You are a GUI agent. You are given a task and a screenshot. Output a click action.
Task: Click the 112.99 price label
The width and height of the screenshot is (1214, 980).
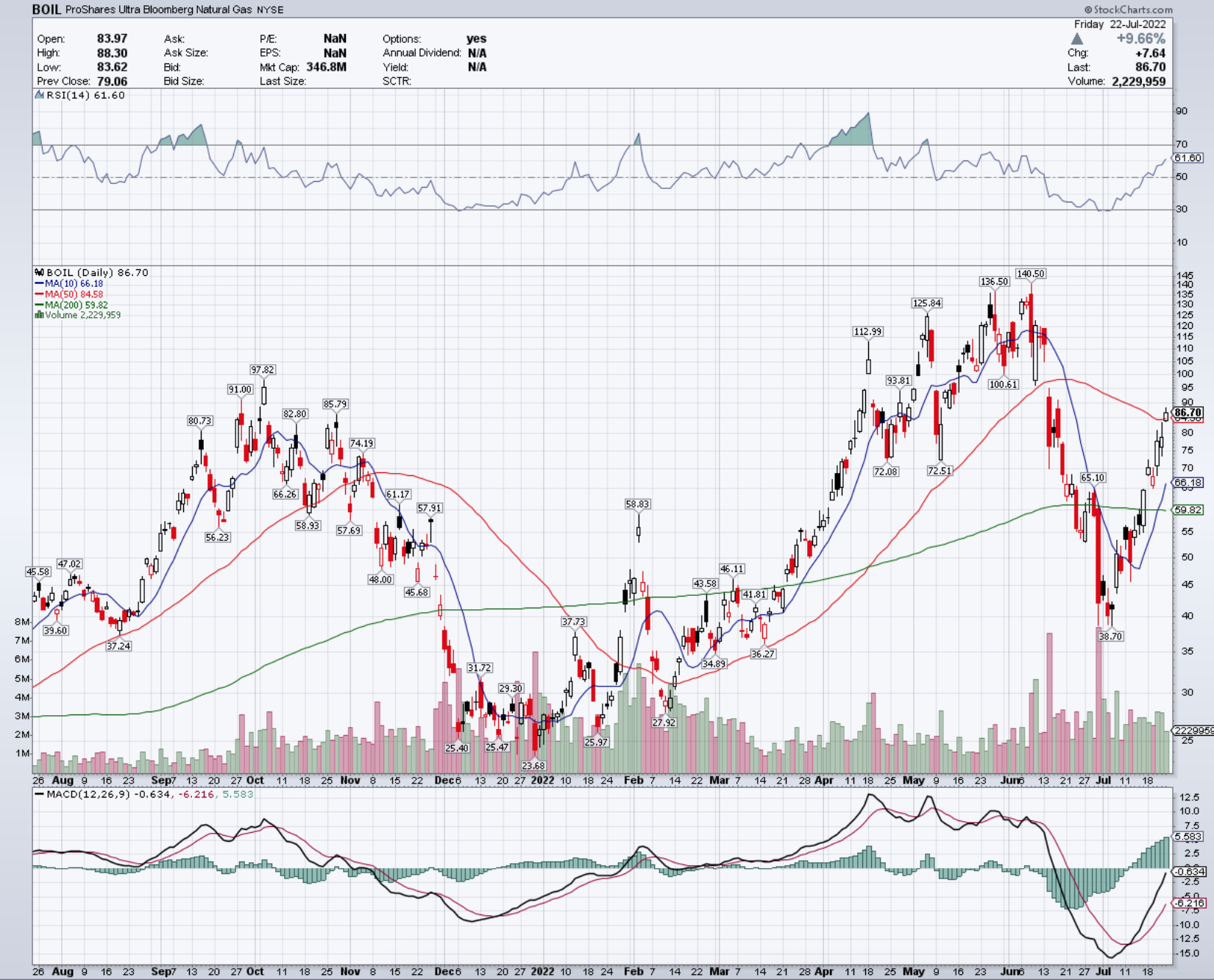(867, 332)
